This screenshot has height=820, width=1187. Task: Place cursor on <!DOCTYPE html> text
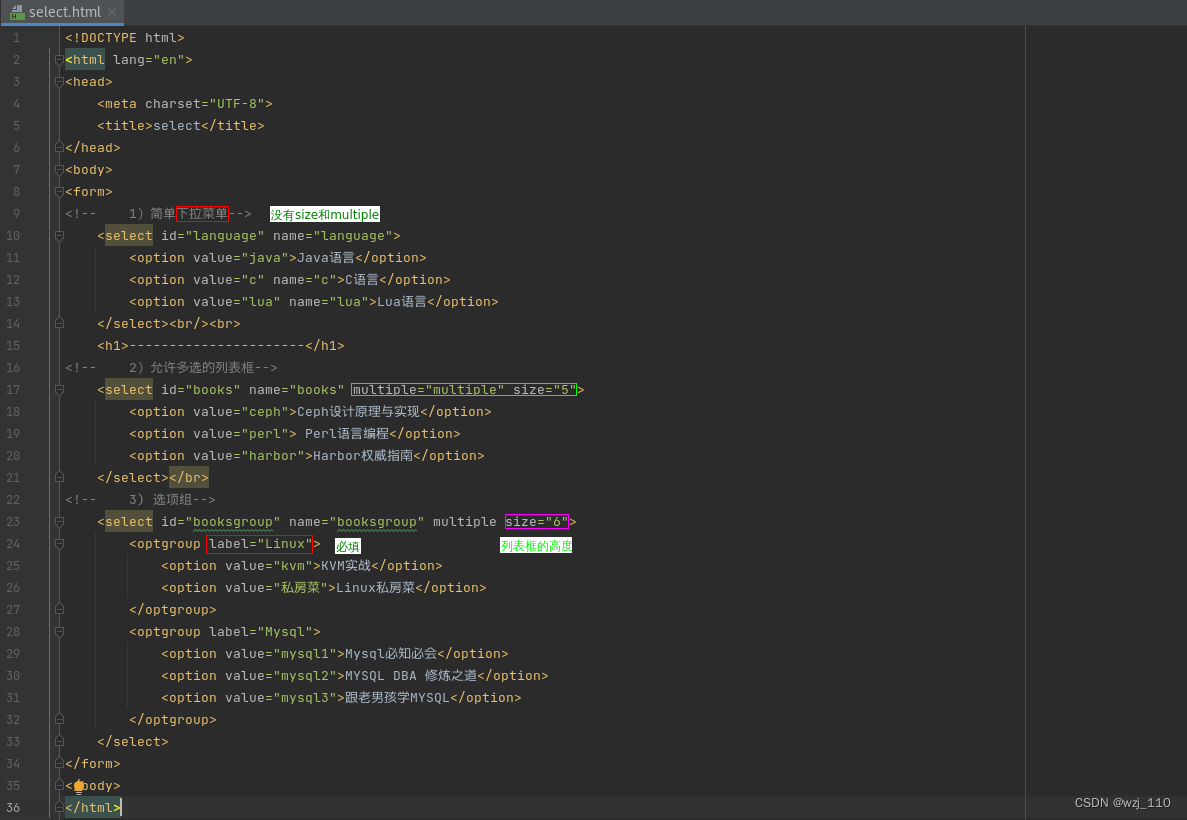click(x=125, y=38)
